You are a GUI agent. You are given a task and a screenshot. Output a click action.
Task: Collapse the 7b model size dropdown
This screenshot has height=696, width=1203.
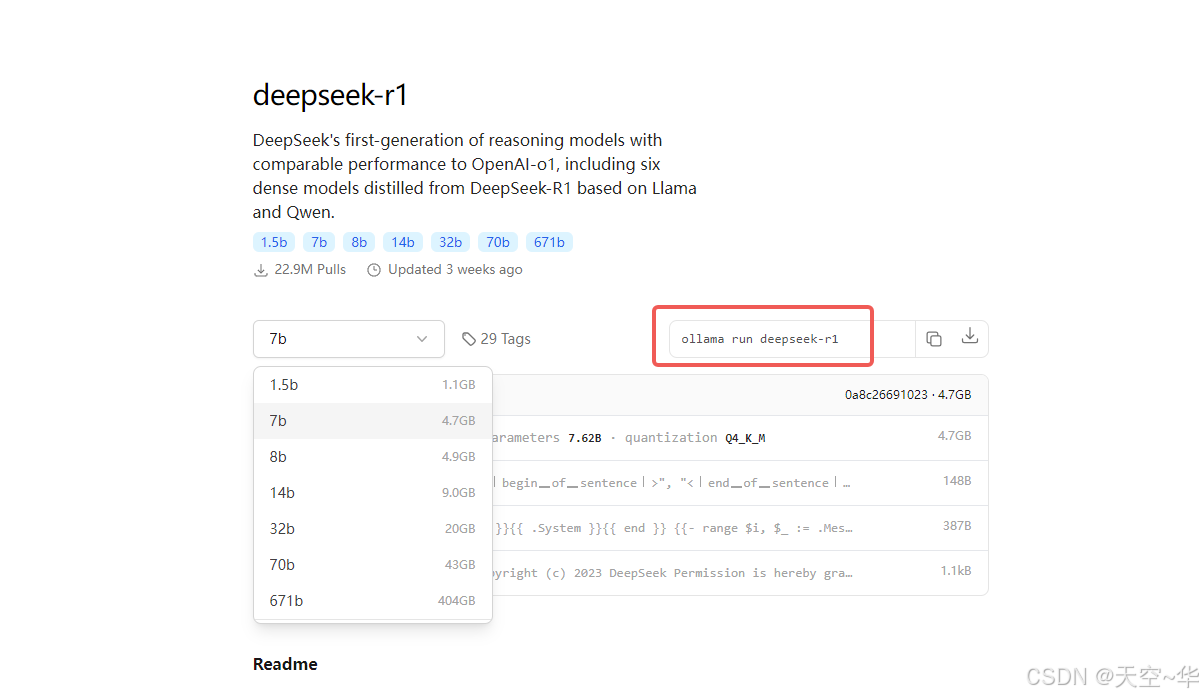tap(349, 339)
